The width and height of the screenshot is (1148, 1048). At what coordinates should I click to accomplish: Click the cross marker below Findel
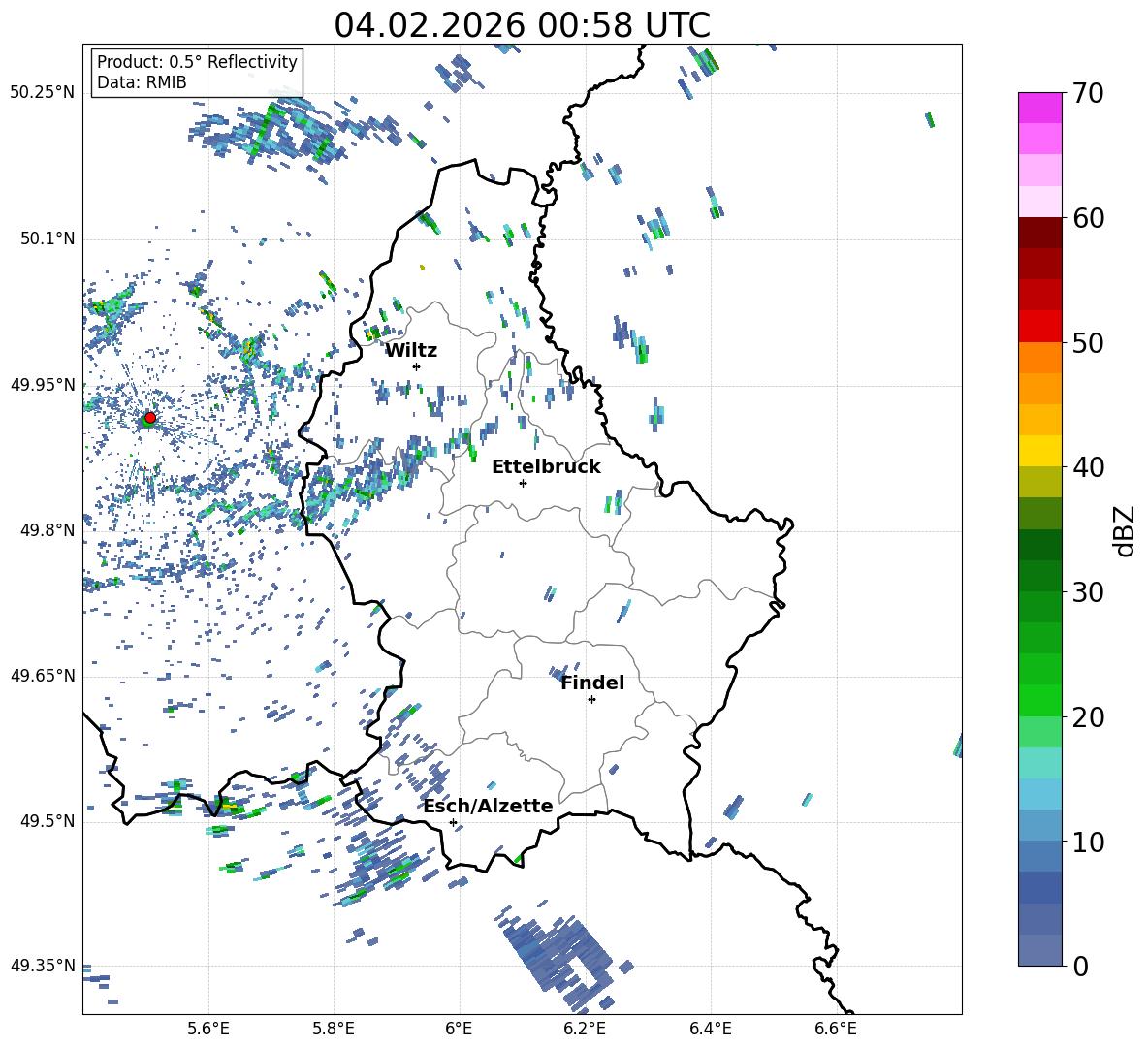tap(591, 699)
